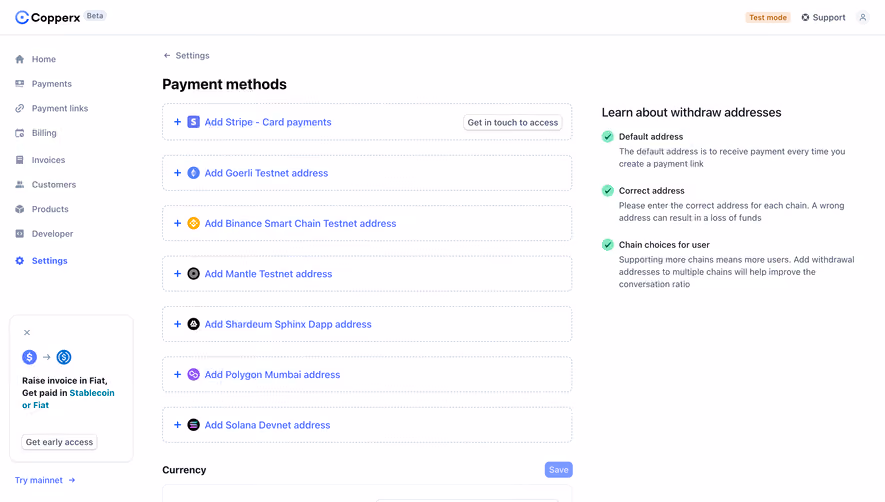Click the Billing icon
Screen dimensions: 885x502
click(x=20, y=133)
